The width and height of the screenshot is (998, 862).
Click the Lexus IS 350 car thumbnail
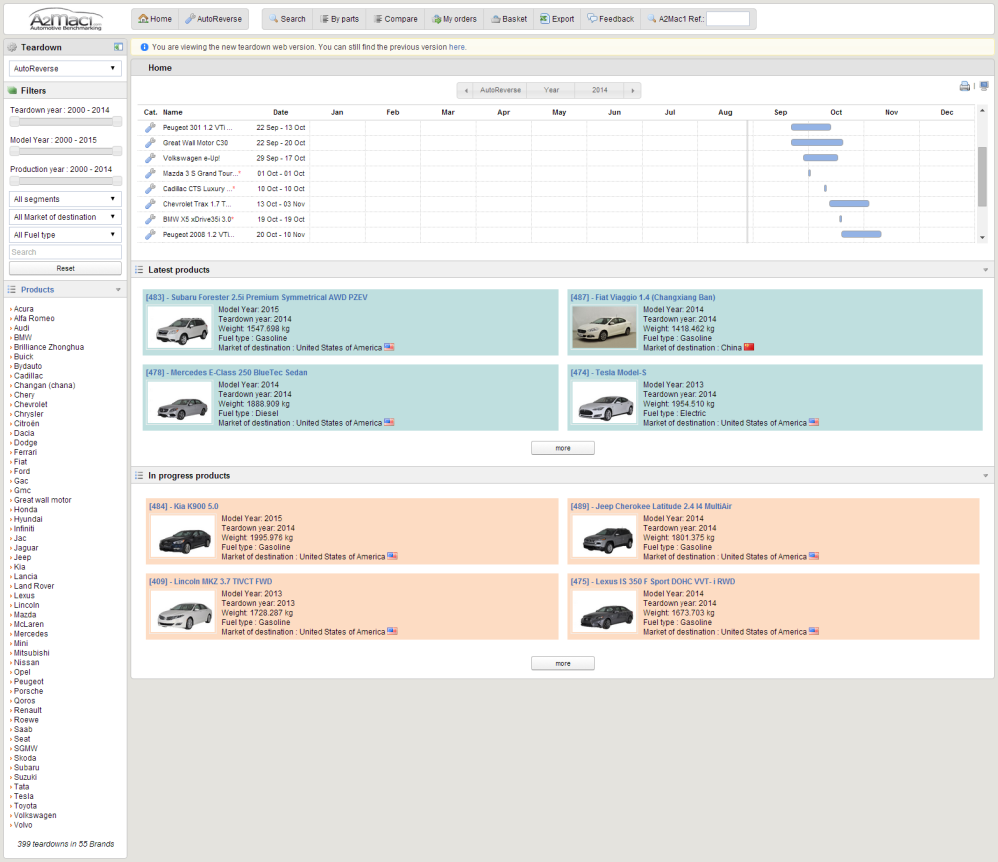pyautogui.click(x=604, y=611)
